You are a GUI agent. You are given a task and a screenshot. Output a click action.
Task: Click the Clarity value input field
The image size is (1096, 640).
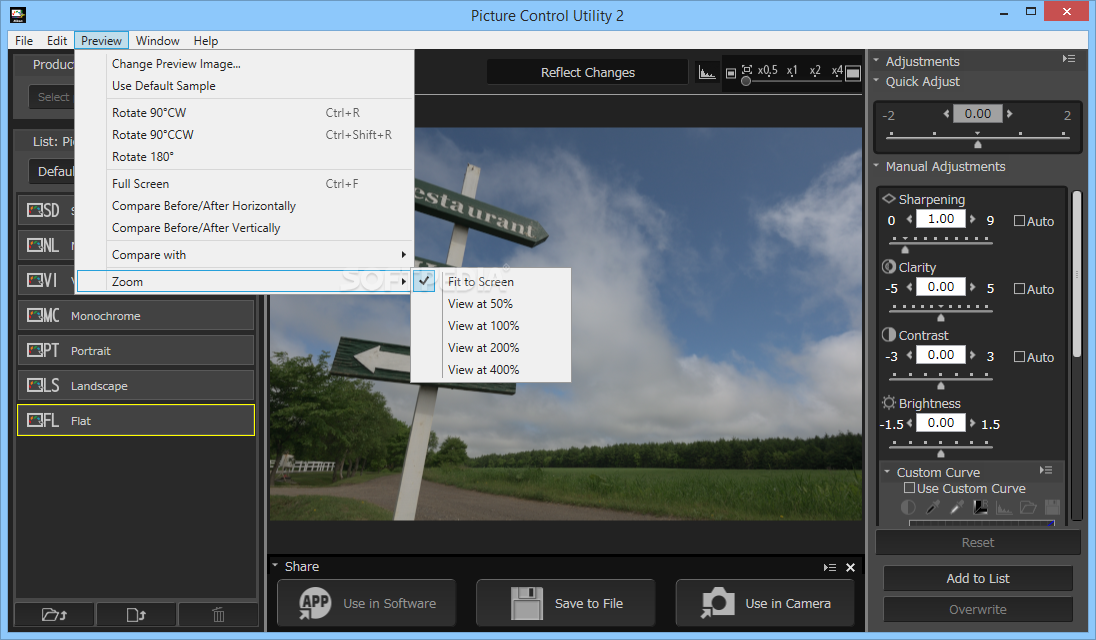pos(941,286)
